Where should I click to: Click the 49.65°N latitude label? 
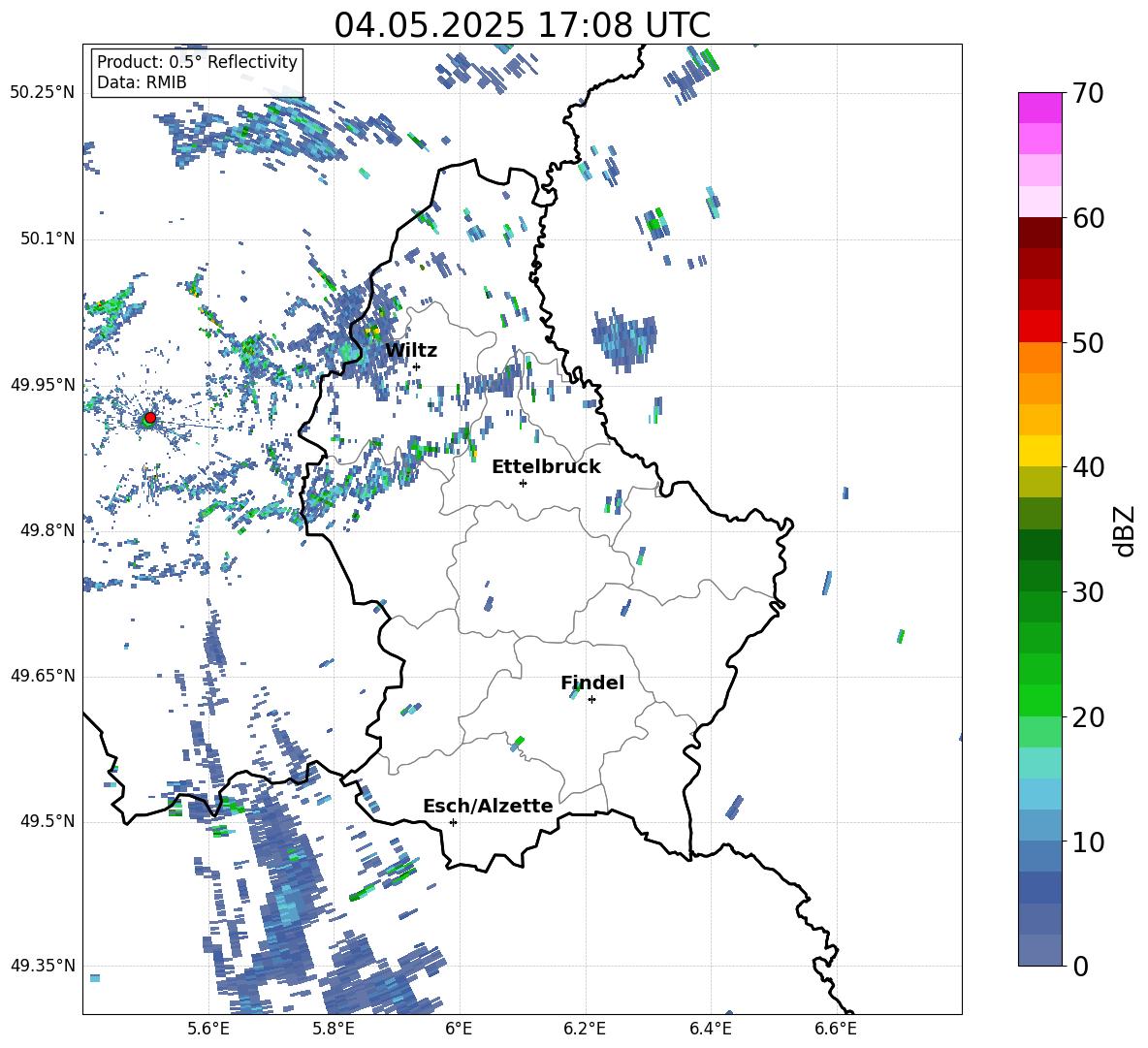click(43, 676)
